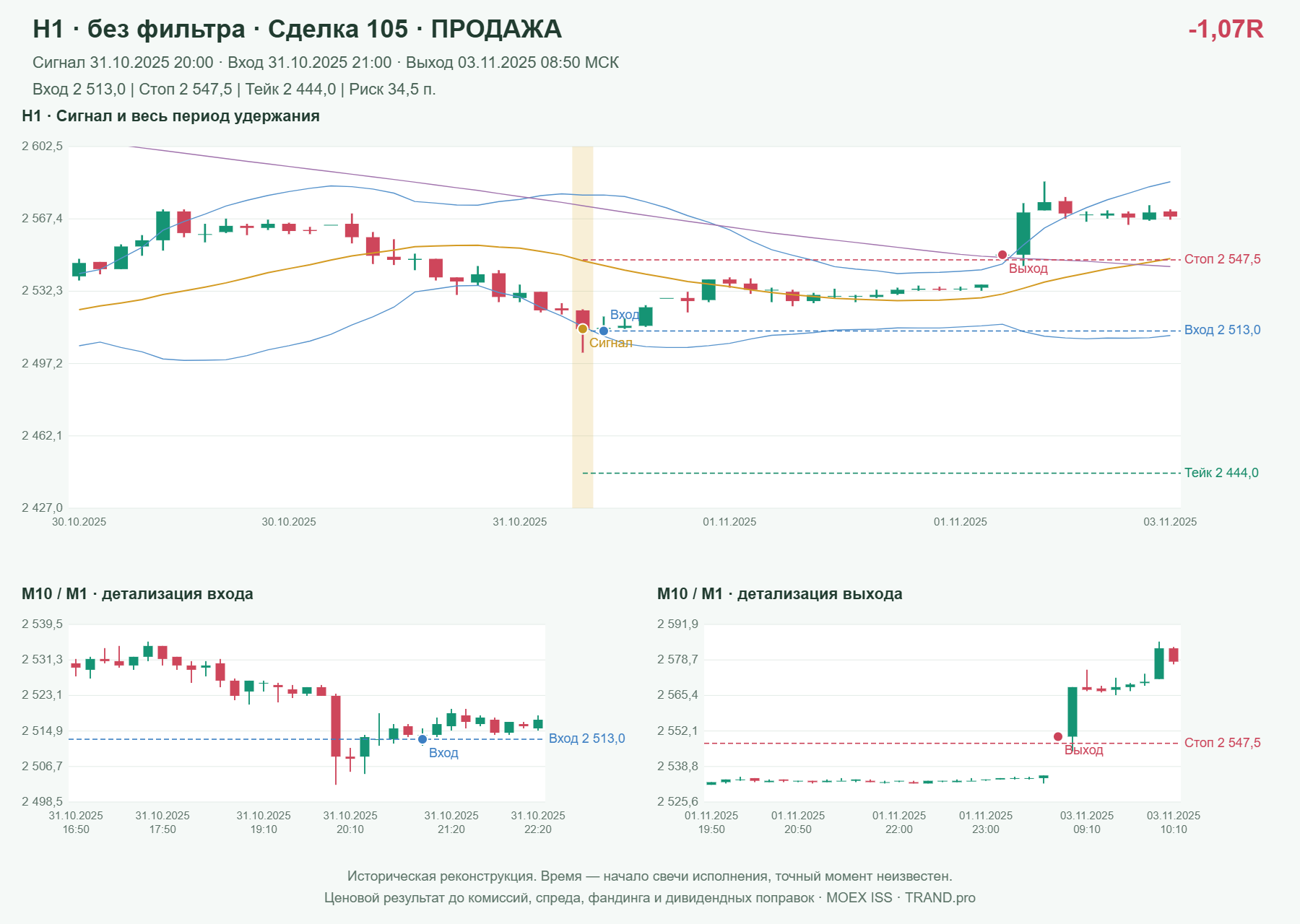Click the blue Вход marker dot on H1 chart
This screenshot has width=1300, height=924.
coord(604,331)
